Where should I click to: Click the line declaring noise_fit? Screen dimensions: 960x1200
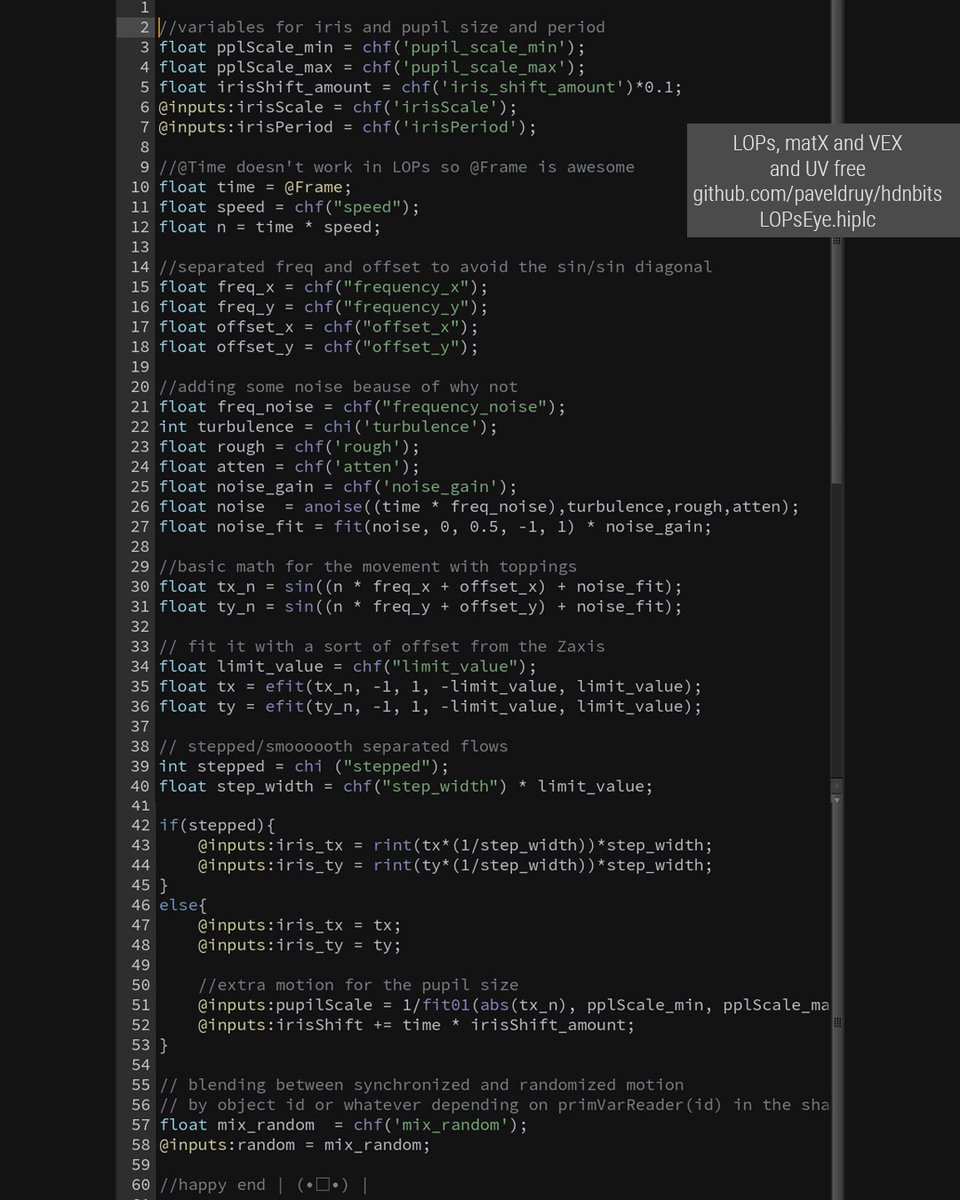(x=435, y=527)
